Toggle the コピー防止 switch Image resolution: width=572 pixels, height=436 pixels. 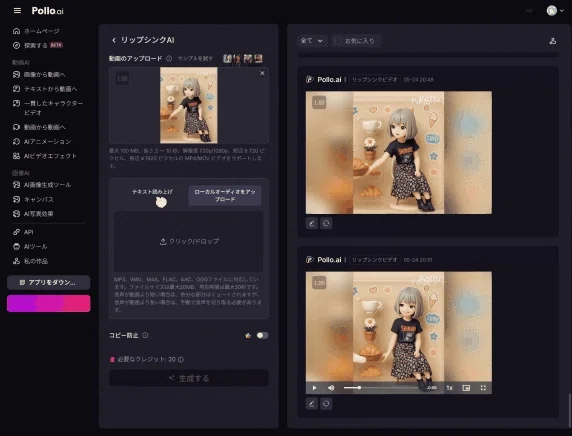tap(262, 335)
